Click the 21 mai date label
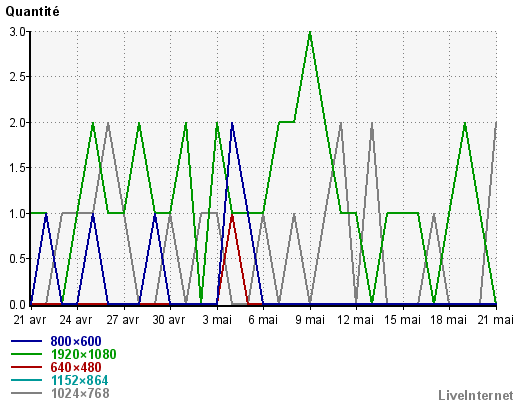Viewport: 520px width, 405px height. pyautogui.click(x=496, y=320)
